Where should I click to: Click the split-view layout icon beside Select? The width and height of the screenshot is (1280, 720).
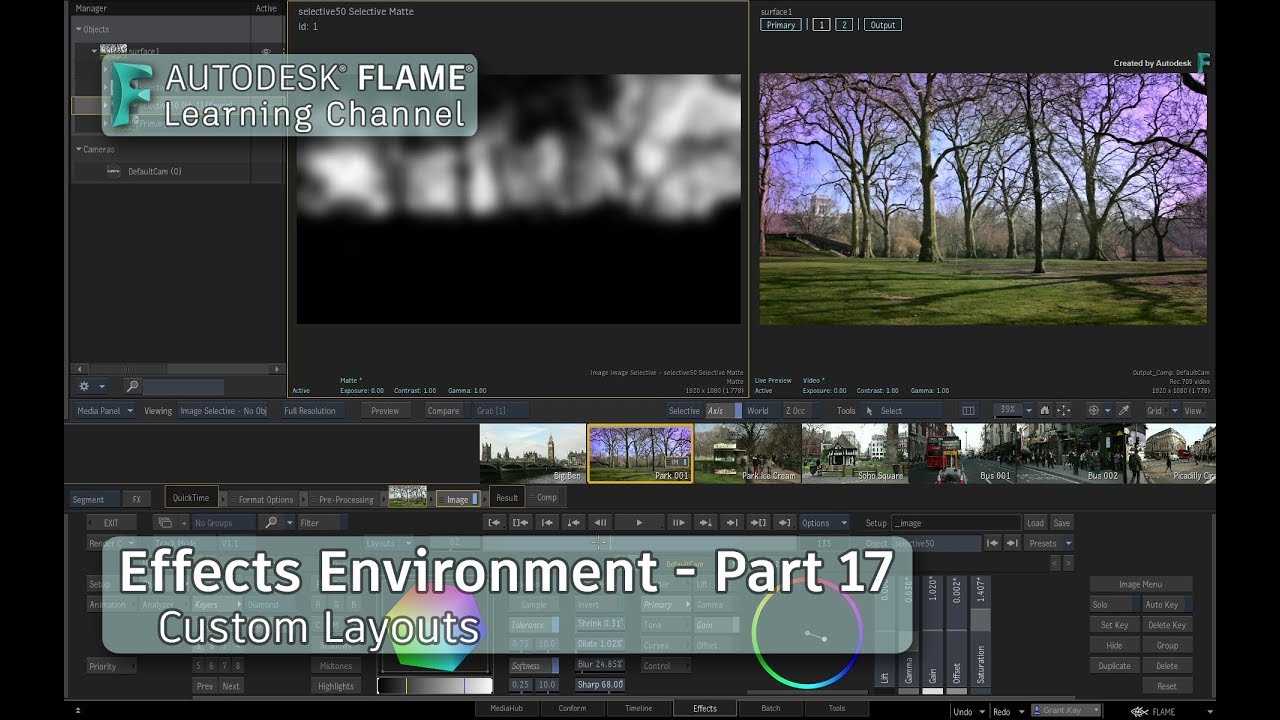(x=968, y=410)
